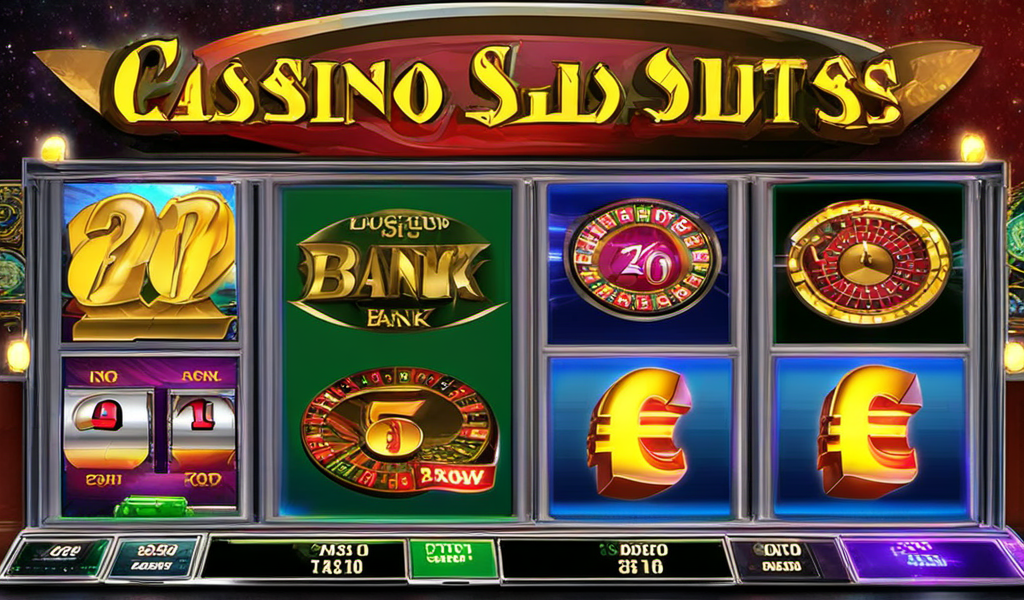Click the right golden euro symbol

click(x=869, y=432)
